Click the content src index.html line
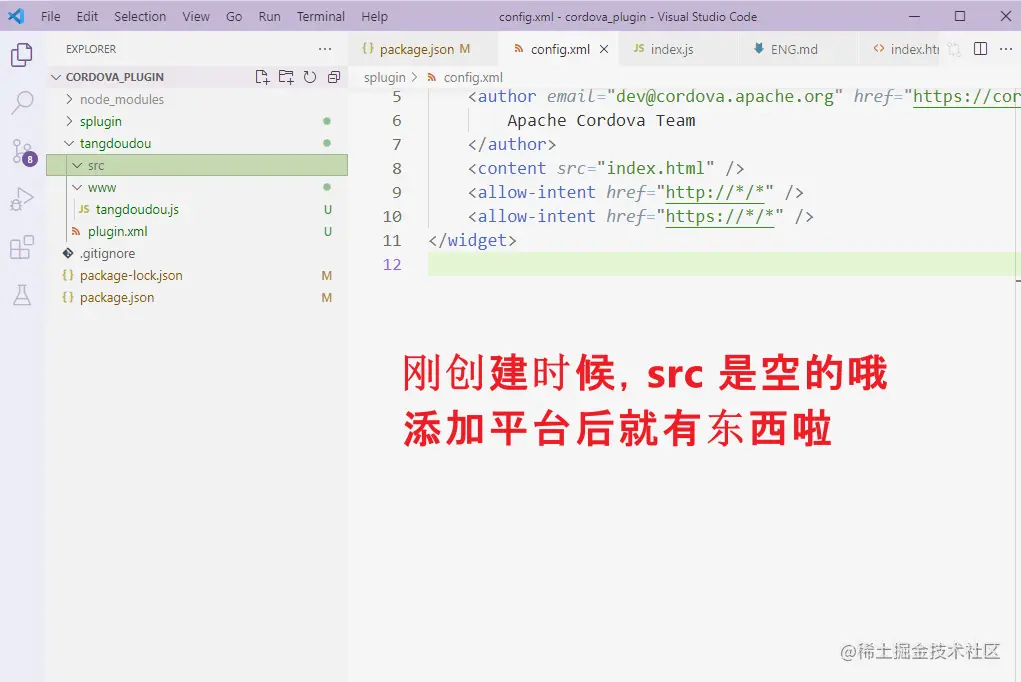Screen dimensions: 1021x682 606,168
